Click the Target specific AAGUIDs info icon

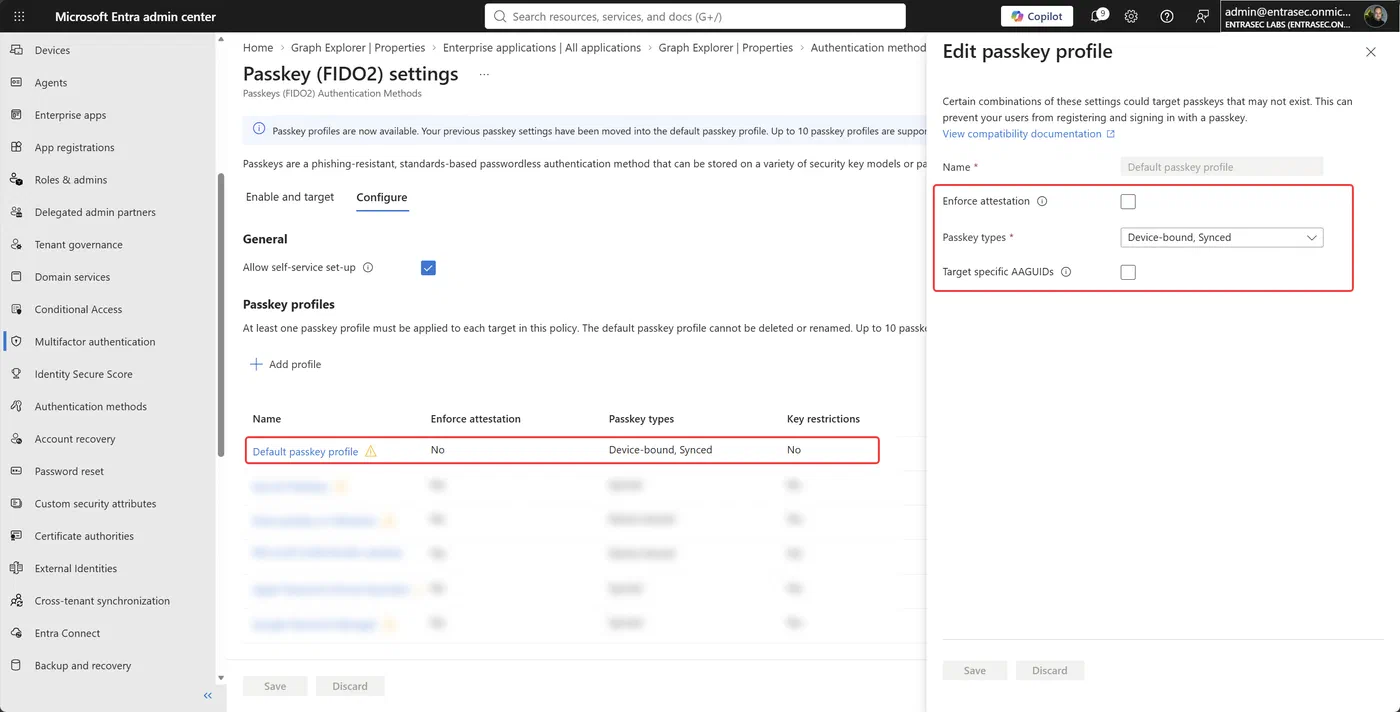pyautogui.click(x=1066, y=272)
